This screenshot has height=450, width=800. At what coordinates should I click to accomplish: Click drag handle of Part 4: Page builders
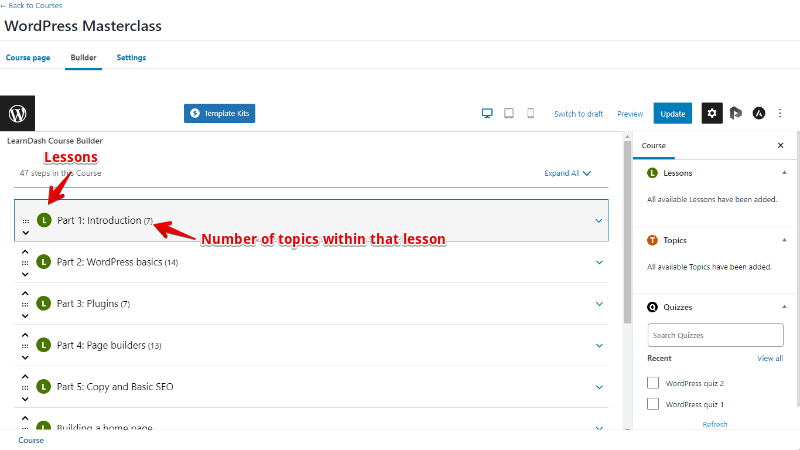(x=25, y=346)
